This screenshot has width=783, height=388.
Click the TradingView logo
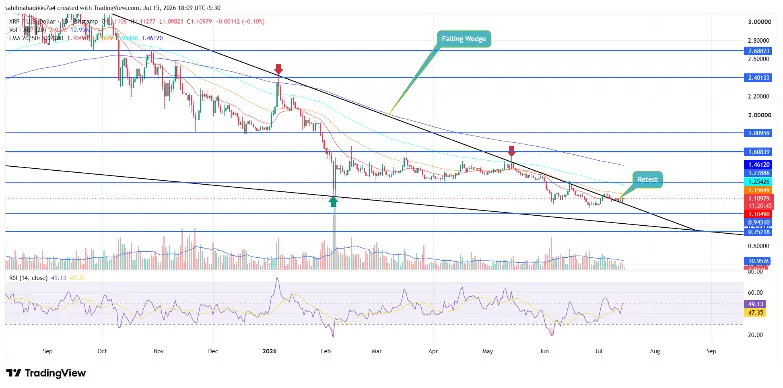pos(46,373)
